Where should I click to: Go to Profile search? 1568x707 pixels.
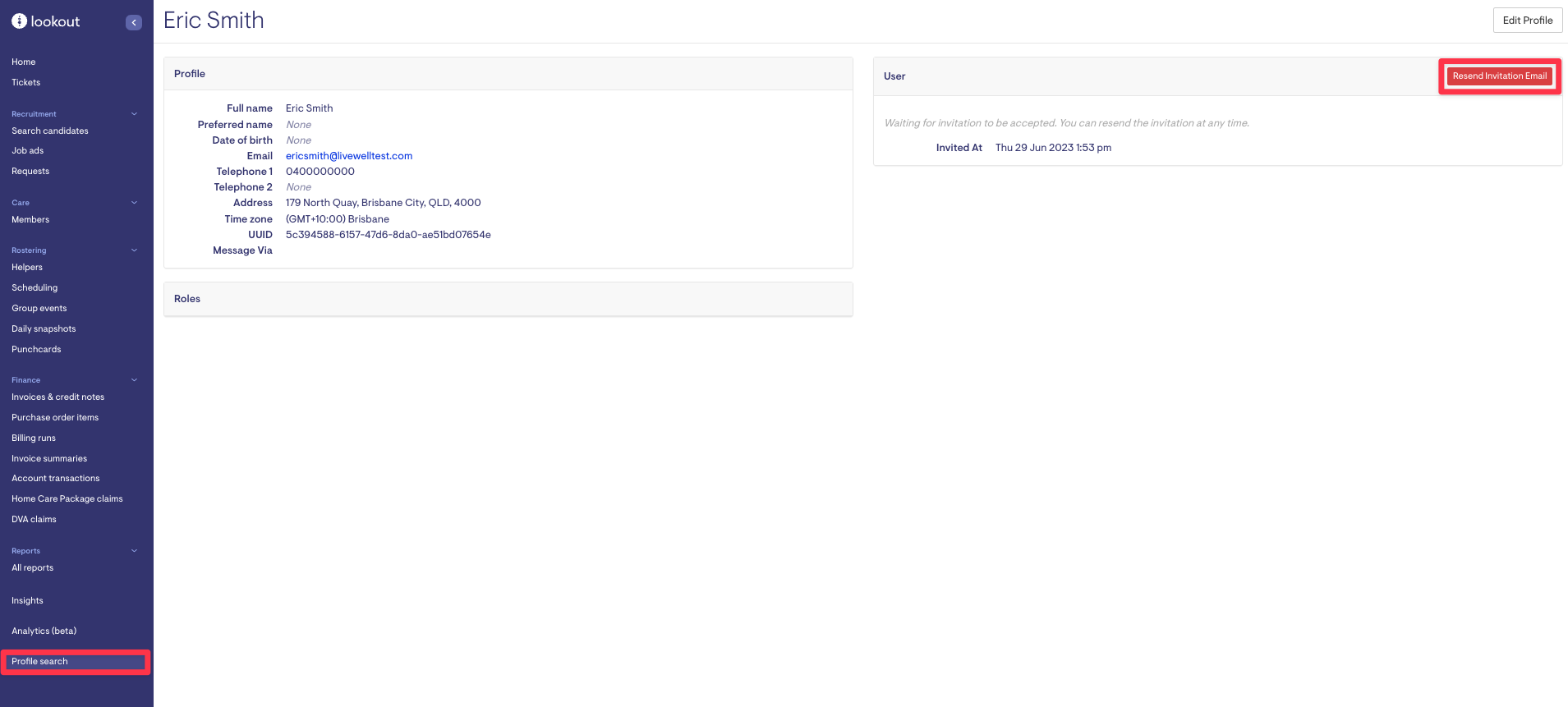click(x=40, y=662)
